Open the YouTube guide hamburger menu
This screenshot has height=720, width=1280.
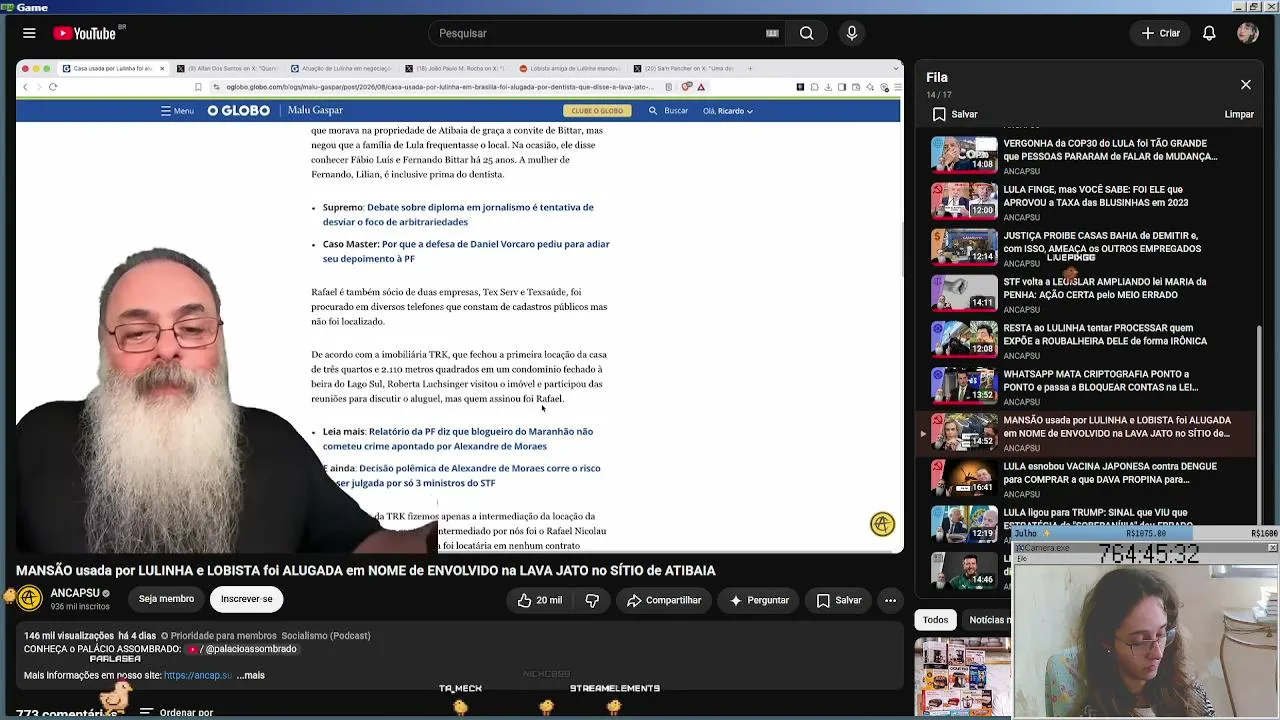(29, 33)
